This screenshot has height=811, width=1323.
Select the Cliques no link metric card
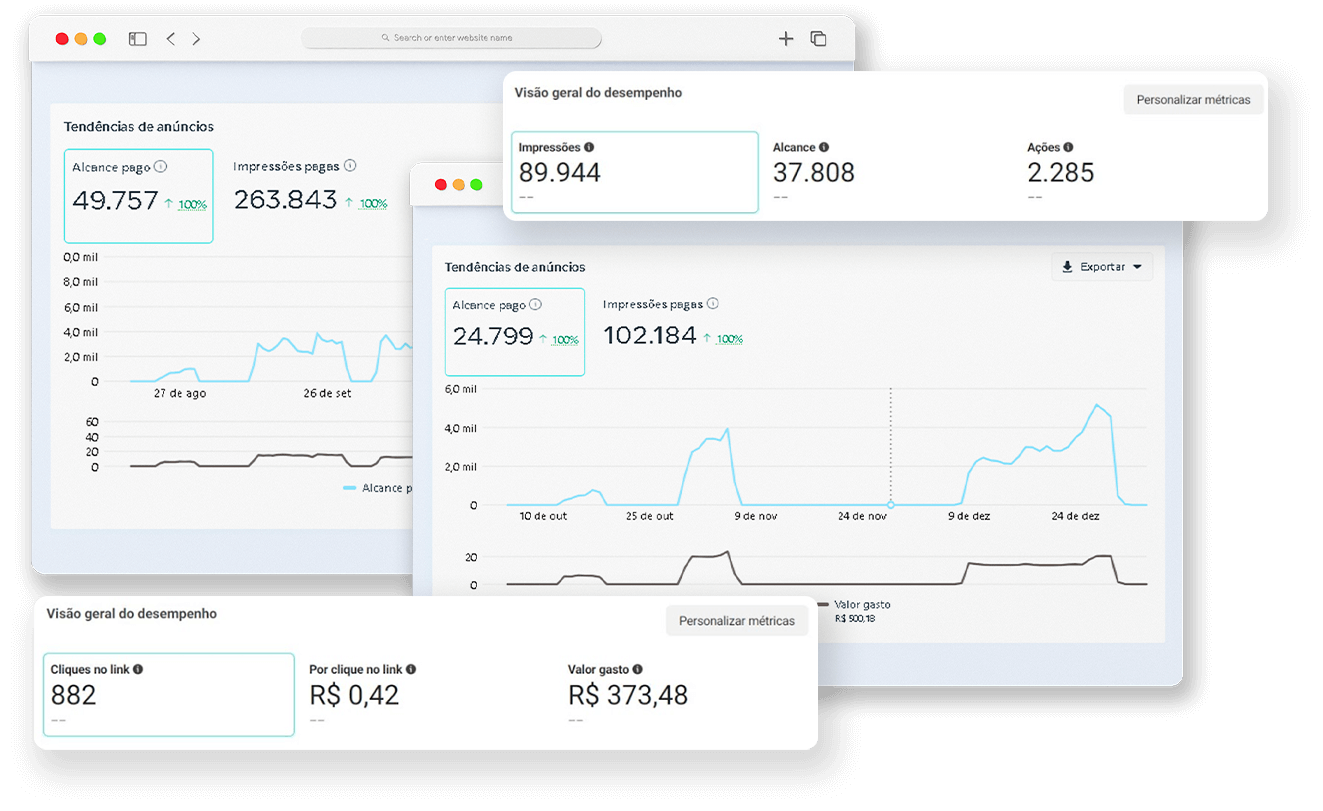click(x=169, y=694)
